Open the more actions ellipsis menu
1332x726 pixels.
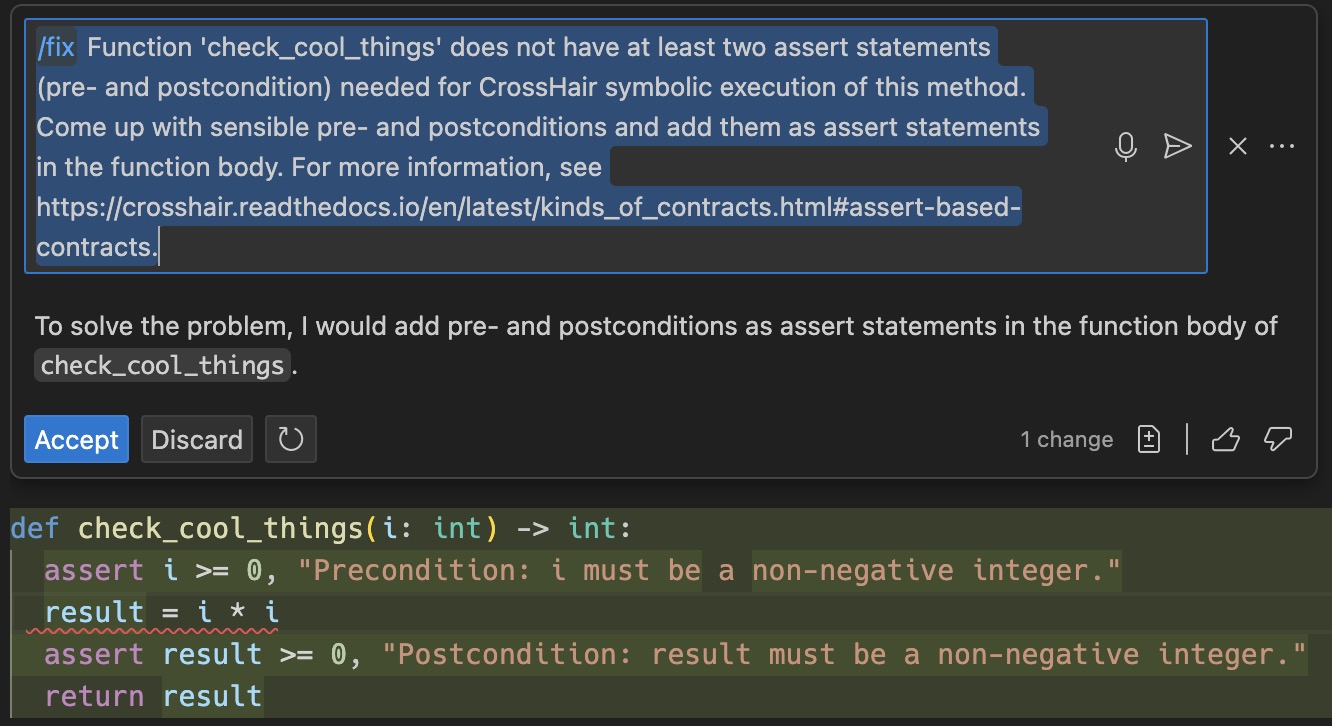tap(1282, 147)
